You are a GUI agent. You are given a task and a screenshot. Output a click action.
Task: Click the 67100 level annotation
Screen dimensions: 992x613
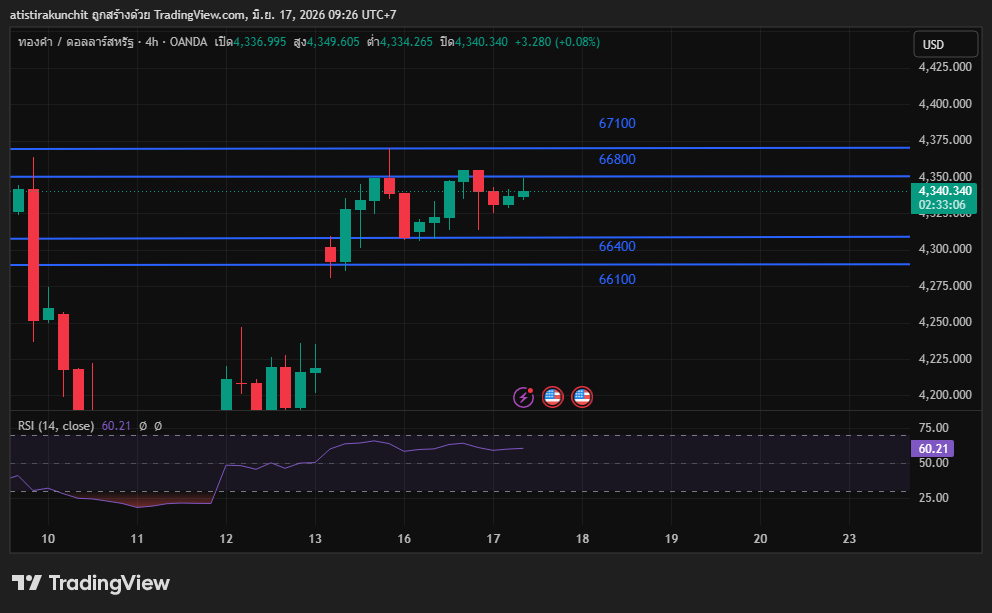pos(617,123)
